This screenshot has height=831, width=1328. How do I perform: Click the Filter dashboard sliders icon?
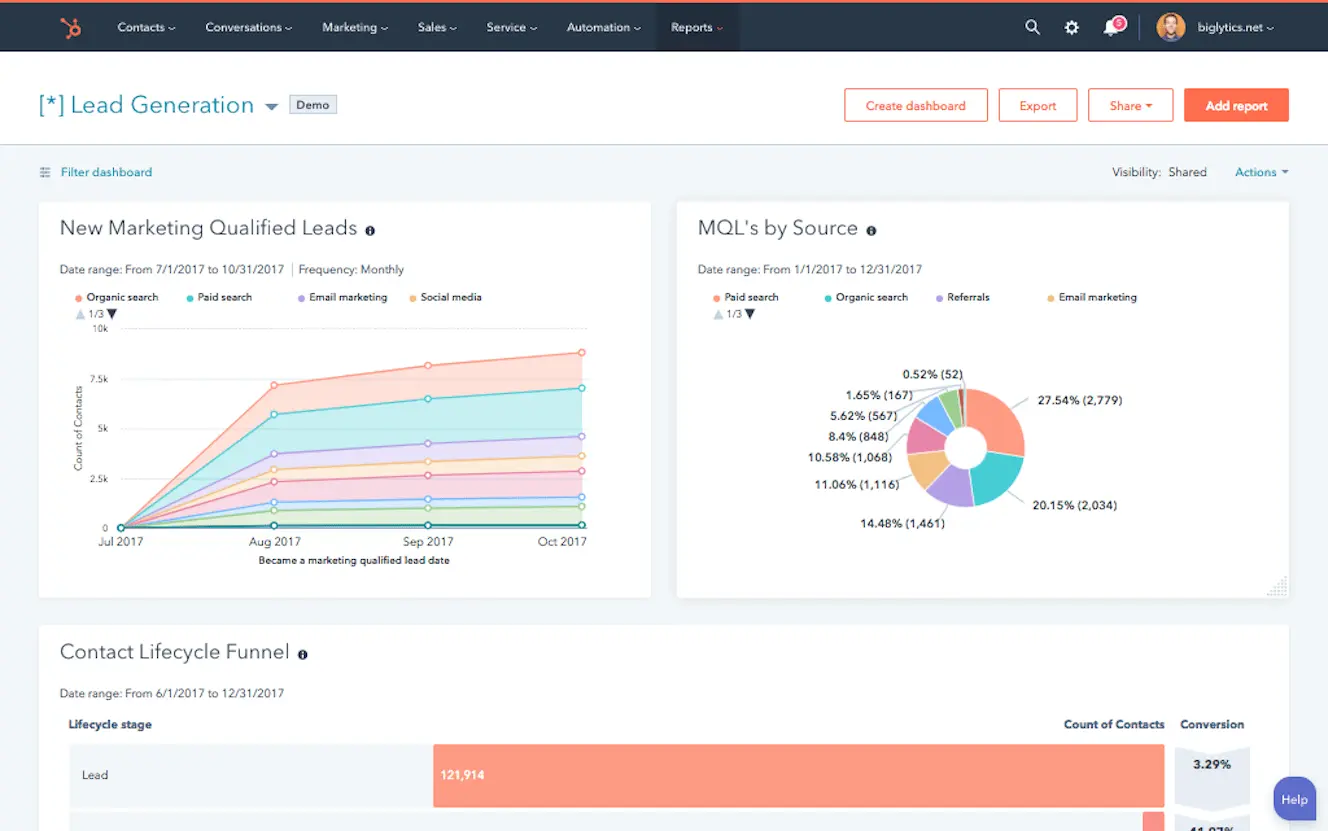44,172
